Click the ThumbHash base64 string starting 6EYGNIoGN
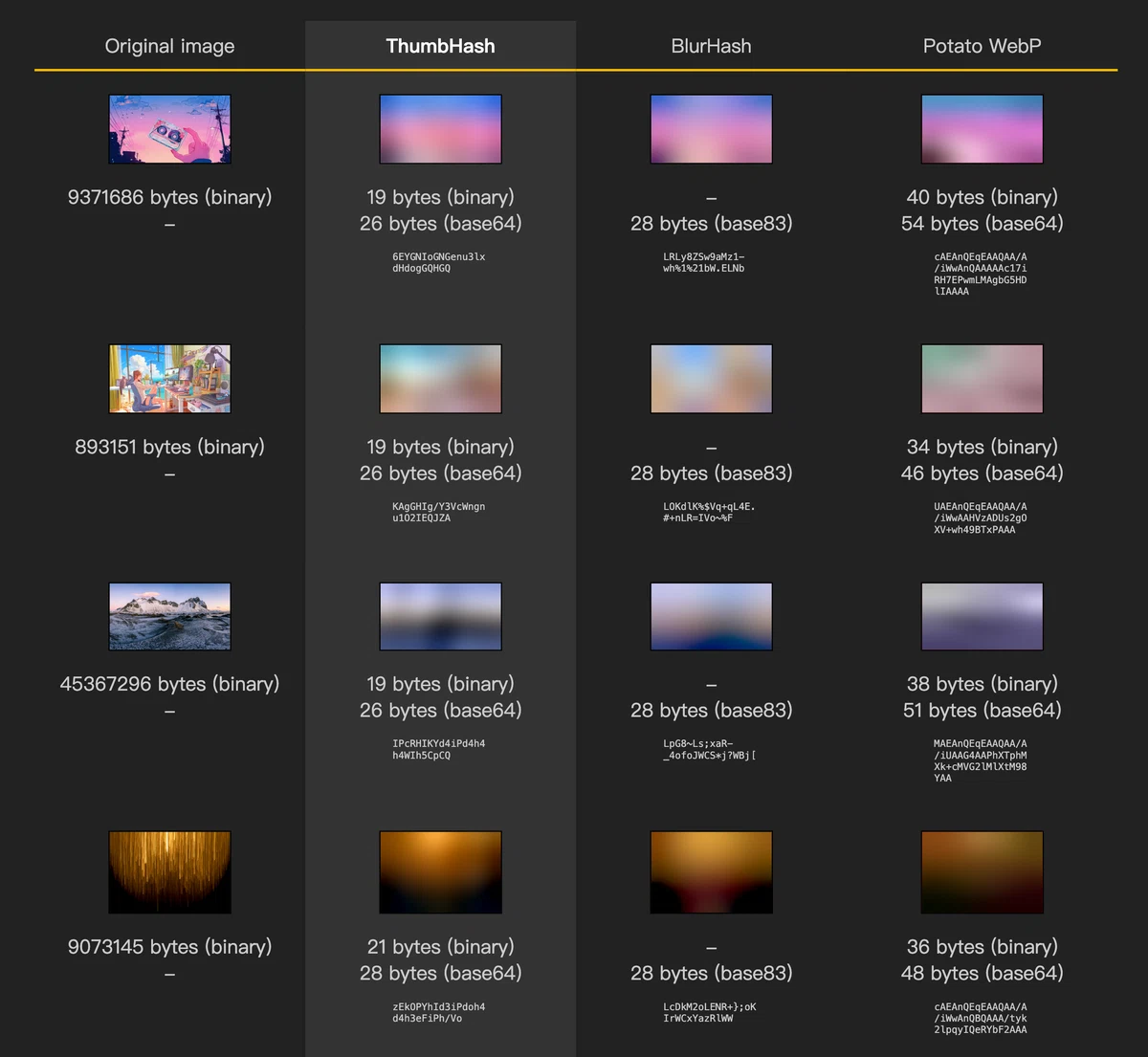 pyautogui.click(x=439, y=262)
